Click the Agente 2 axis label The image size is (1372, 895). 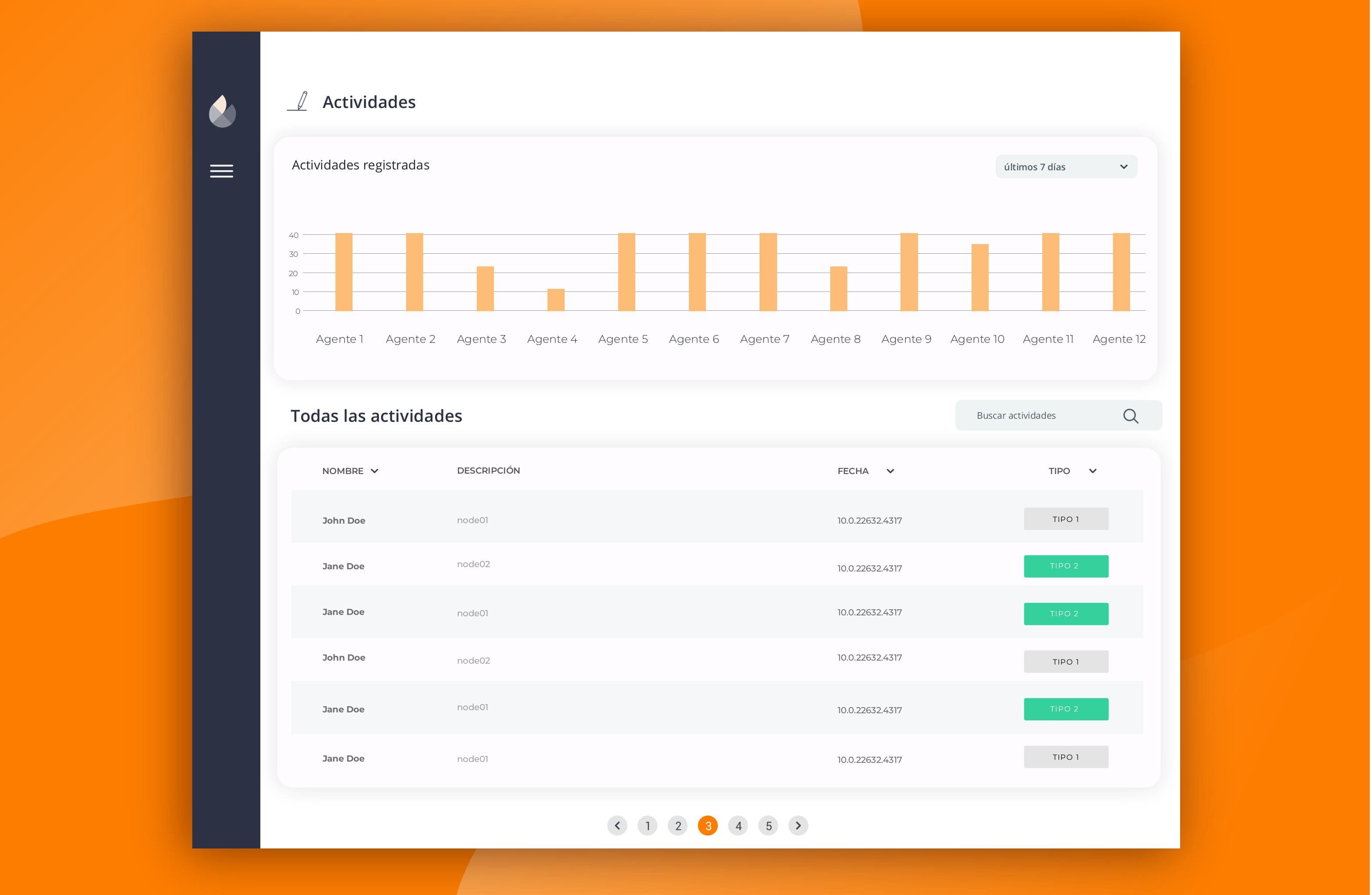pos(411,339)
